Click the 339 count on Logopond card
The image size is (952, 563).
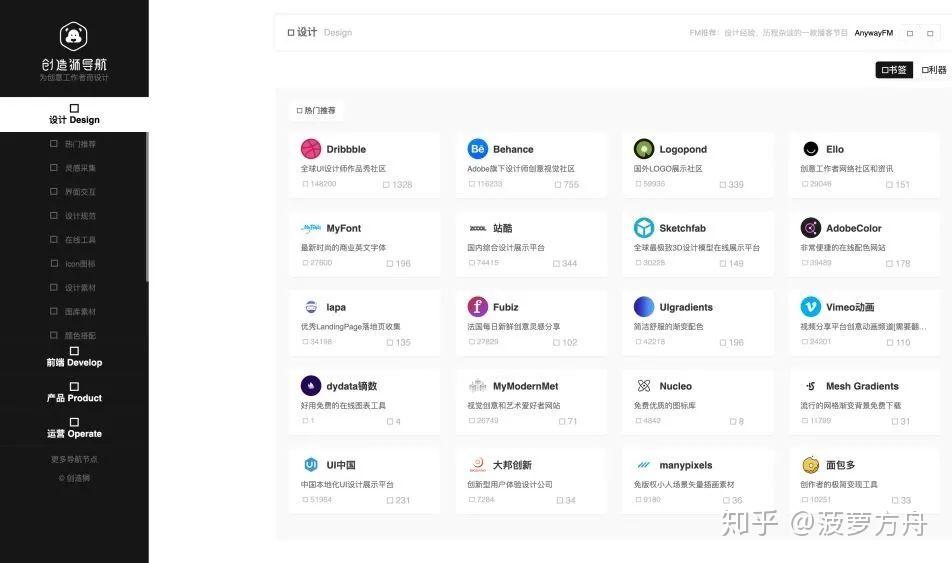pyautogui.click(x=732, y=185)
